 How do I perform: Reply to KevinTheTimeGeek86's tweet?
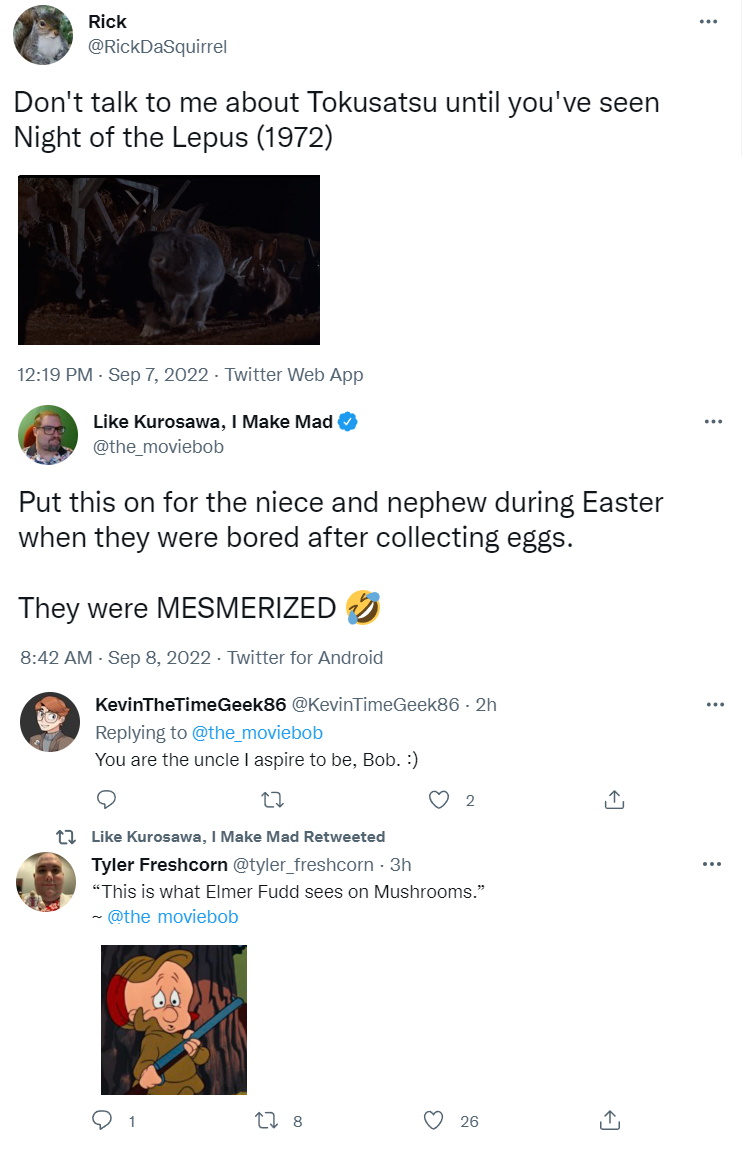click(x=107, y=799)
